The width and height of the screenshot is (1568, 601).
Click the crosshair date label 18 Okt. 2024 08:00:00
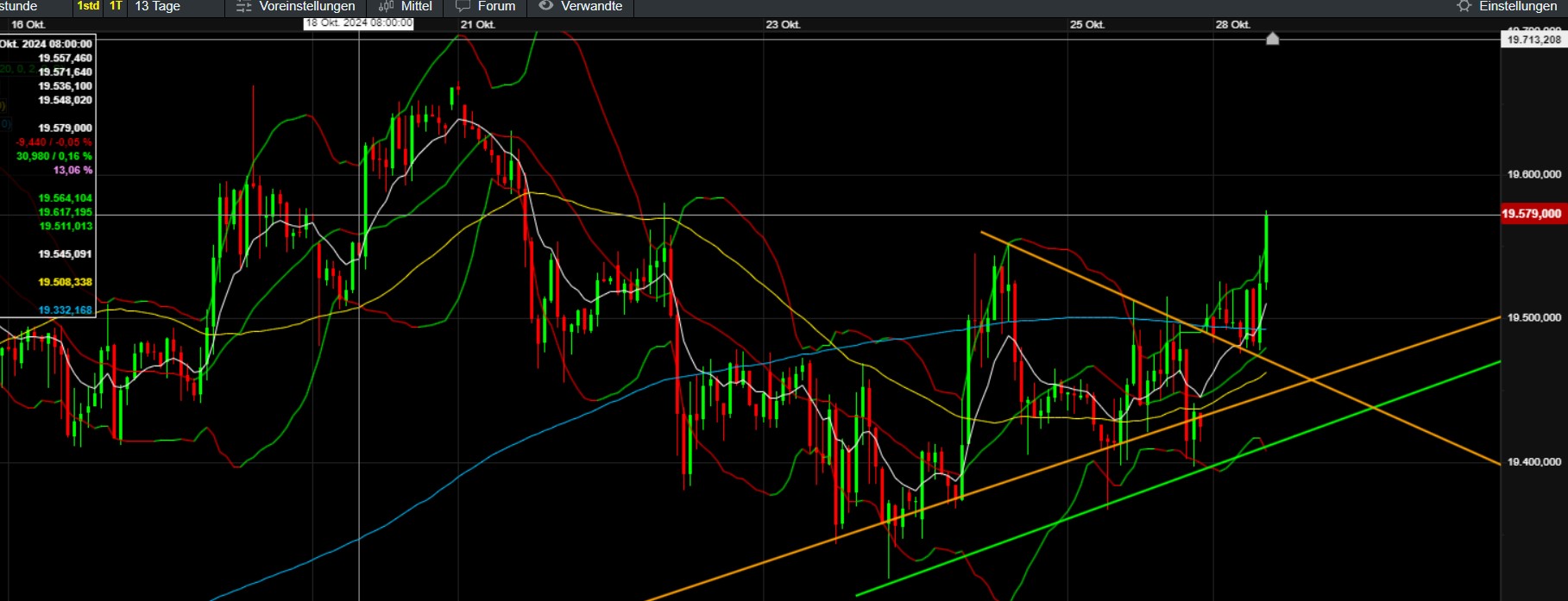pos(359,23)
